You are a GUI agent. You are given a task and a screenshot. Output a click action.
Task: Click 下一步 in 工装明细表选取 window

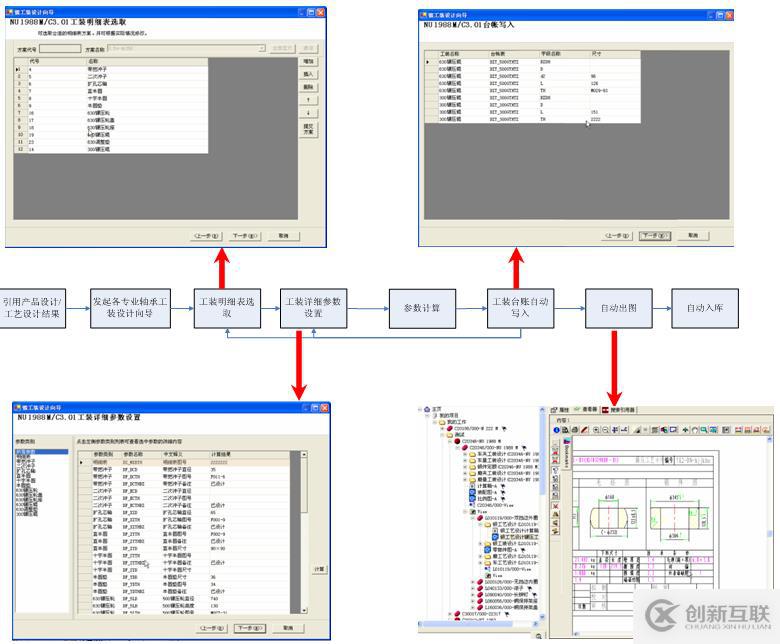(x=245, y=236)
